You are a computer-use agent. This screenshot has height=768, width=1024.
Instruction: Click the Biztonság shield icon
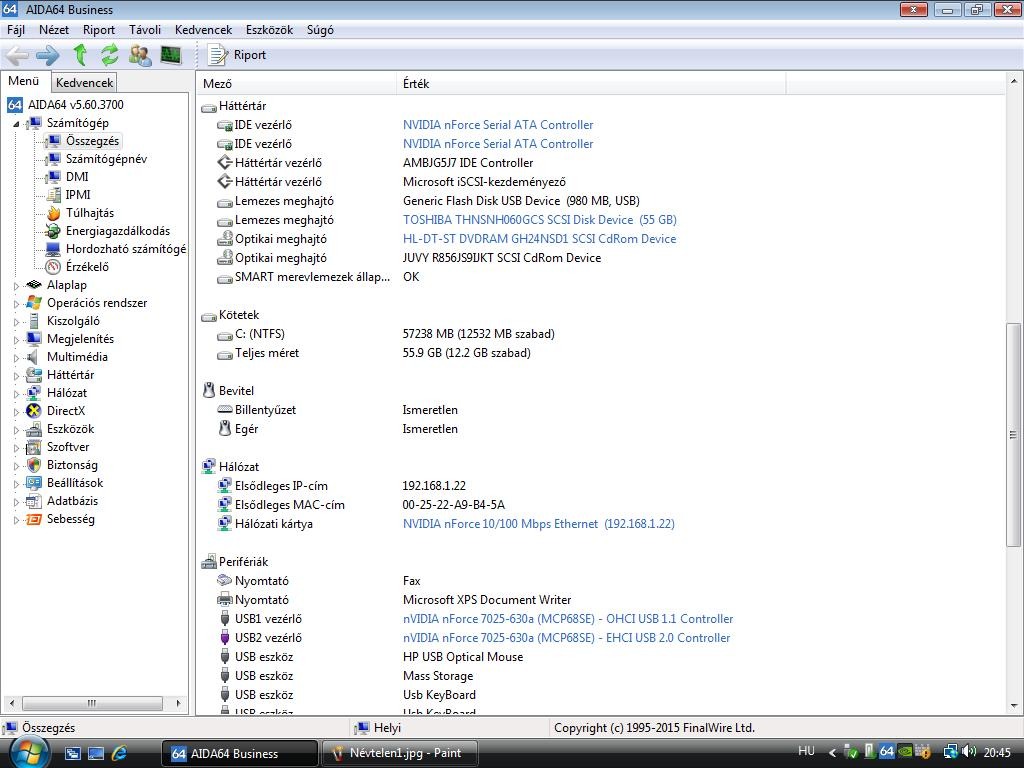pos(34,465)
